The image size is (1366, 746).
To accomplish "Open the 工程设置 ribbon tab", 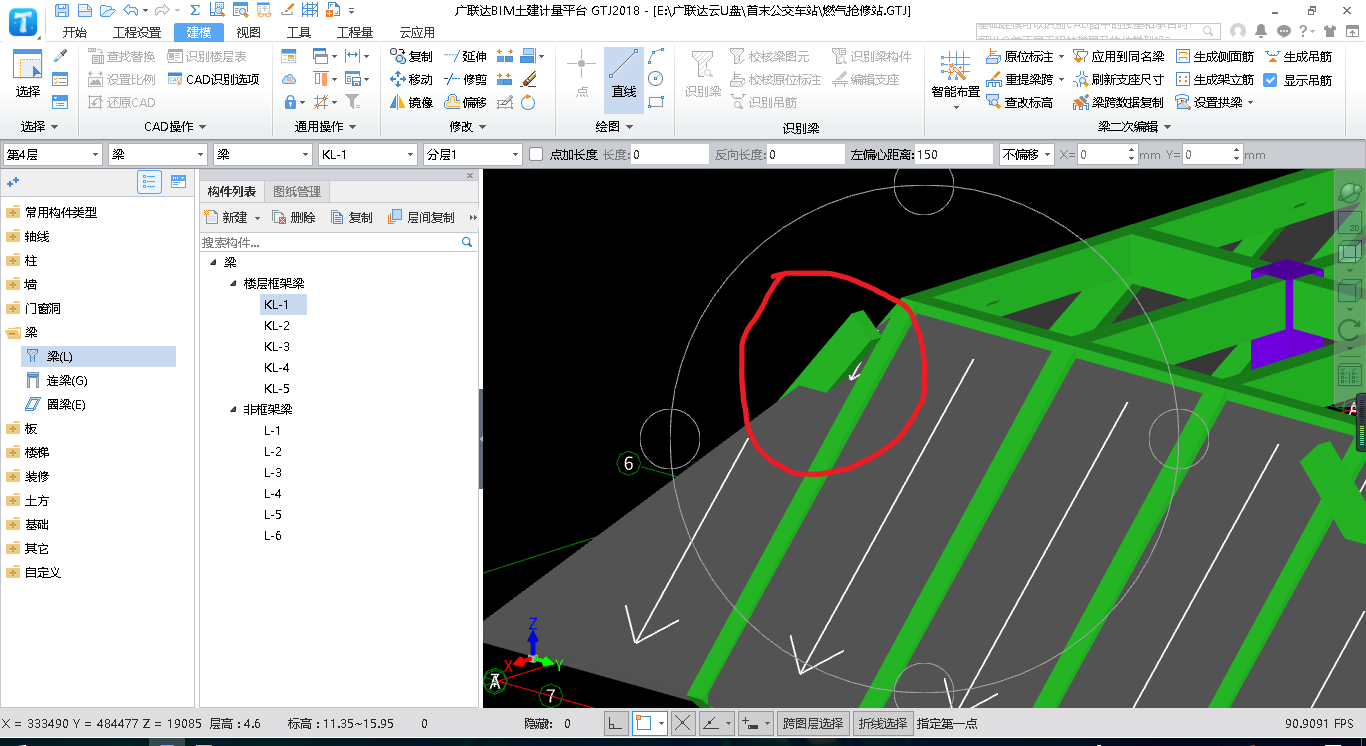I will tap(137, 32).
